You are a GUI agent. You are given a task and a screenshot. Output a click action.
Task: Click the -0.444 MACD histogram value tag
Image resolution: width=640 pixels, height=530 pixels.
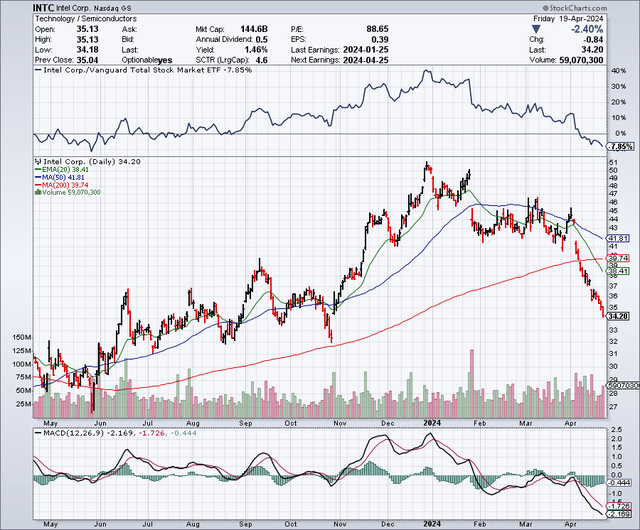[619, 483]
